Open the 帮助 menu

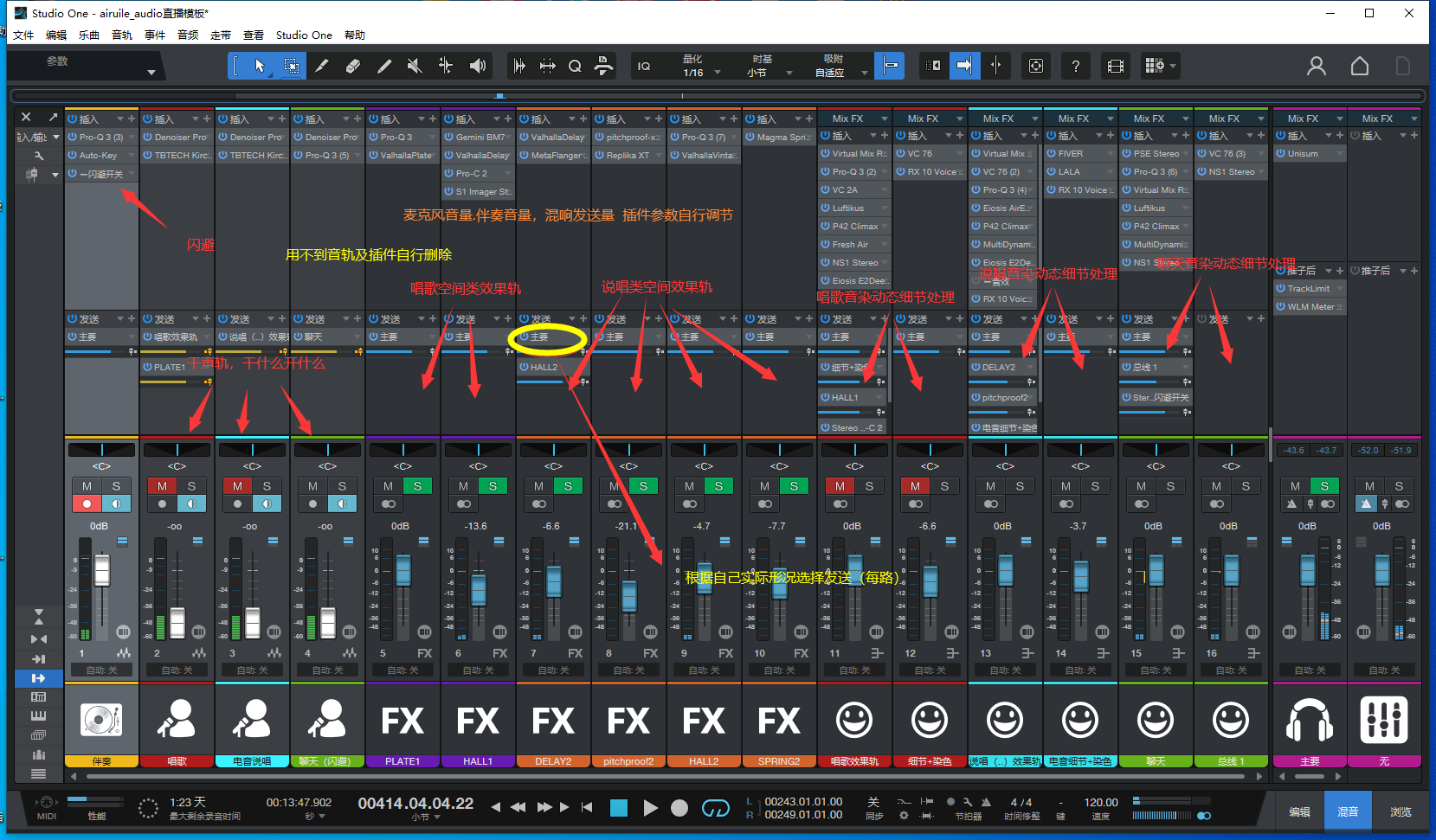355,35
